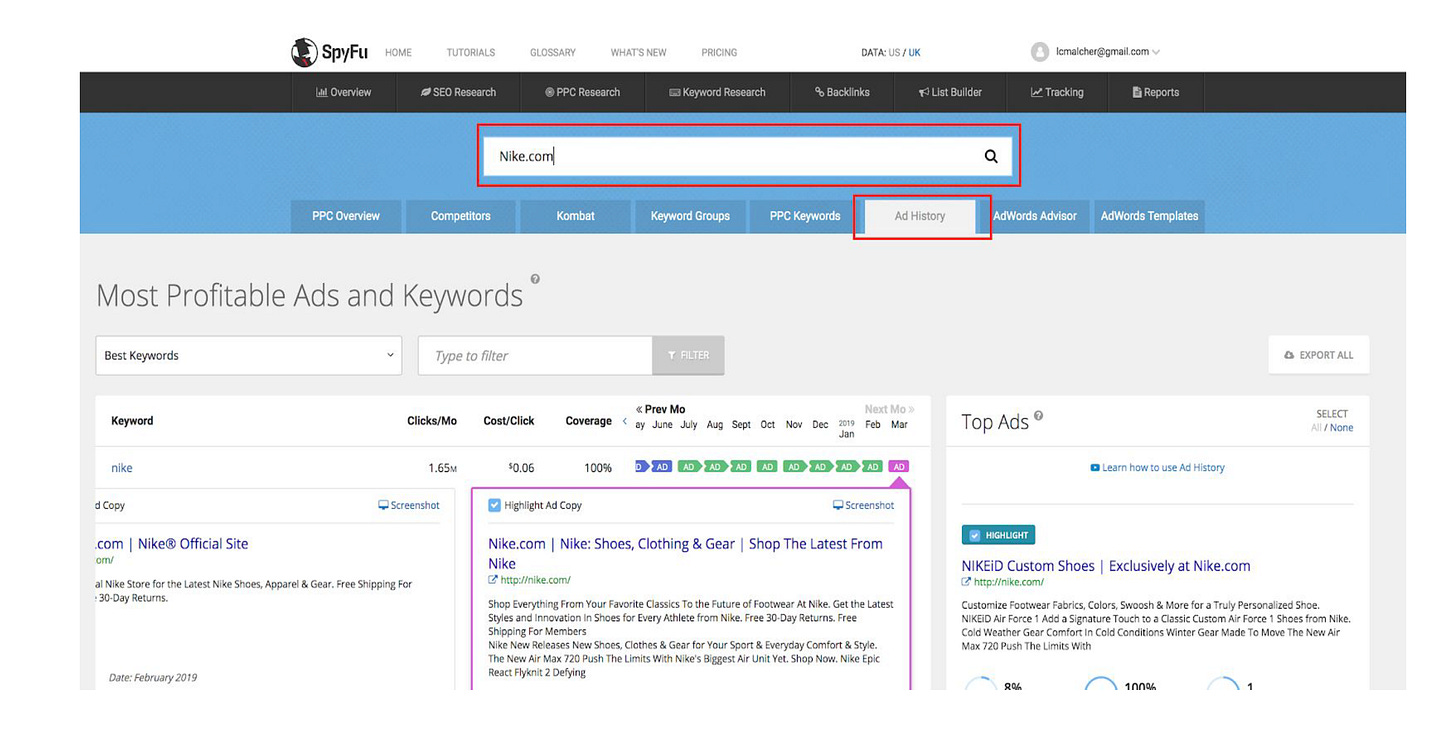Click the green AD marker under December
The width and height of the screenshot is (1456, 736).
[820, 467]
